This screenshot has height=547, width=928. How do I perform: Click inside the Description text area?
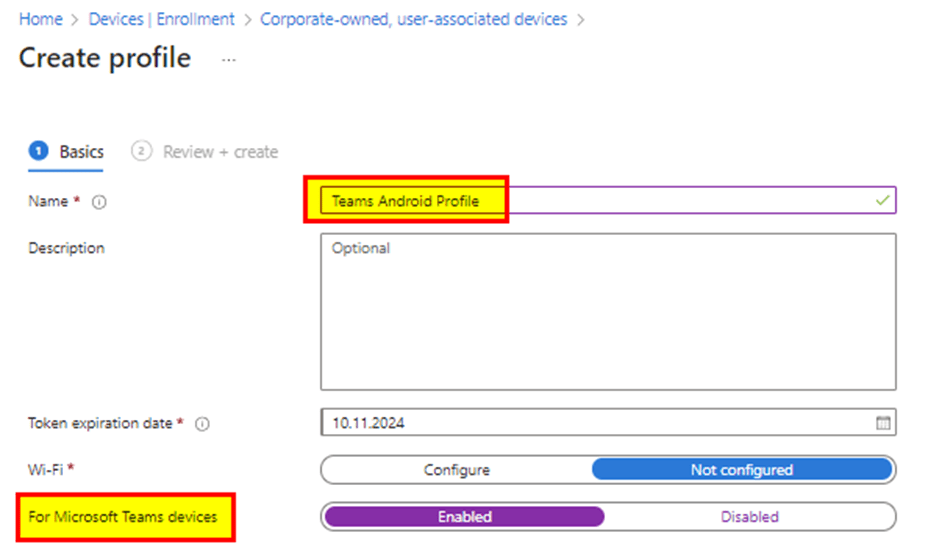pyautogui.click(x=608, y=311)
